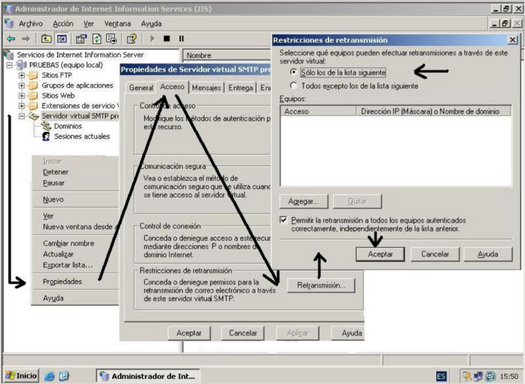Switch to the Mensajes tab
Image resolution: width=525 pixels, height=384 pixels.
click(x=206, y=88)
